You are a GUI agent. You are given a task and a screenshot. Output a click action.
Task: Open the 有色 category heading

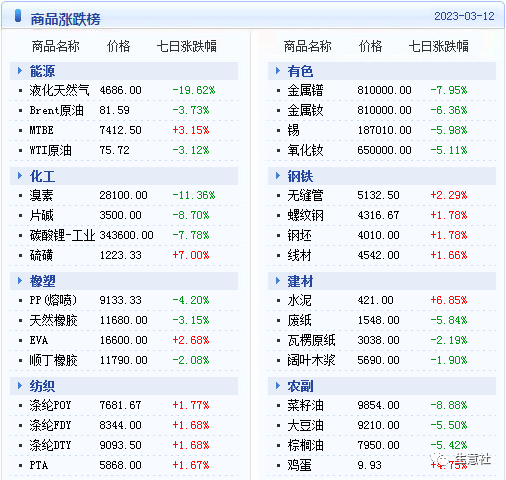tap(300, 71)
